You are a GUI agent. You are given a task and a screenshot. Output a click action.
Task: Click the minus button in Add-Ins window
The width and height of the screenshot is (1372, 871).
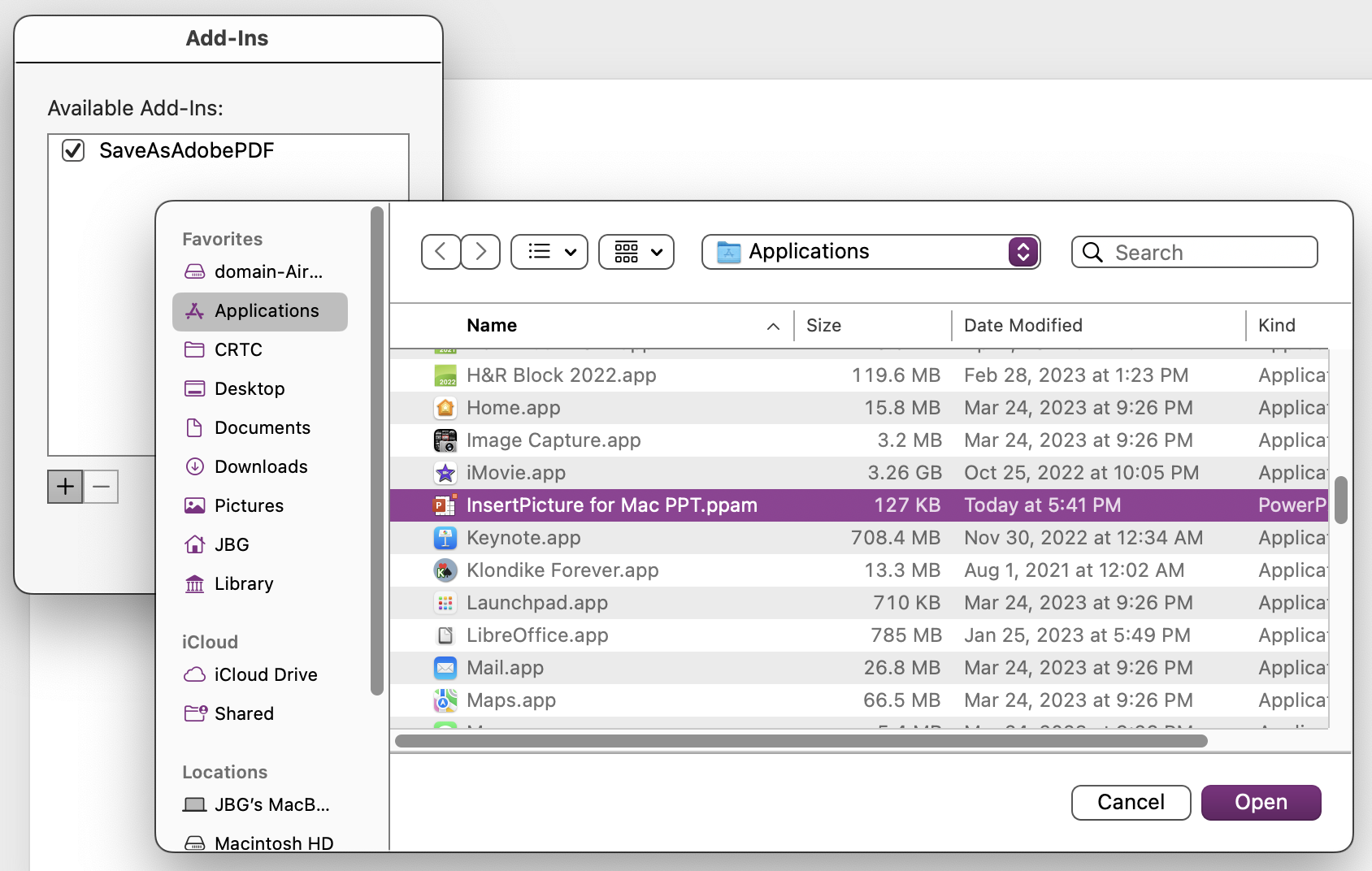pyautogui.click(x=101, y=487)
